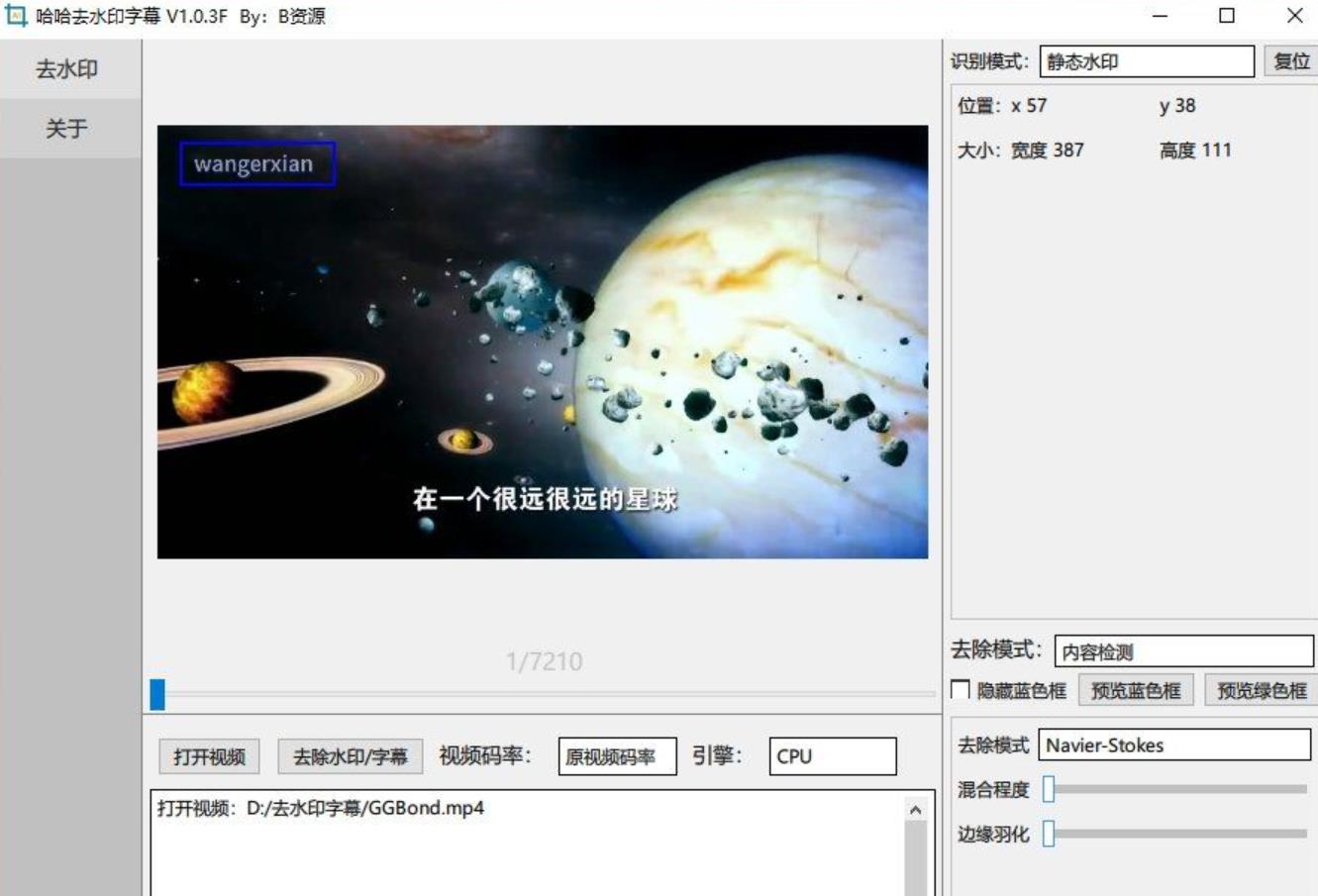The width and height of the screenshot is (1318, 896).
Task: Expand the 去除模式 内容检测 dropdown
Action: pyautogui.click(x=1182, y=651)
